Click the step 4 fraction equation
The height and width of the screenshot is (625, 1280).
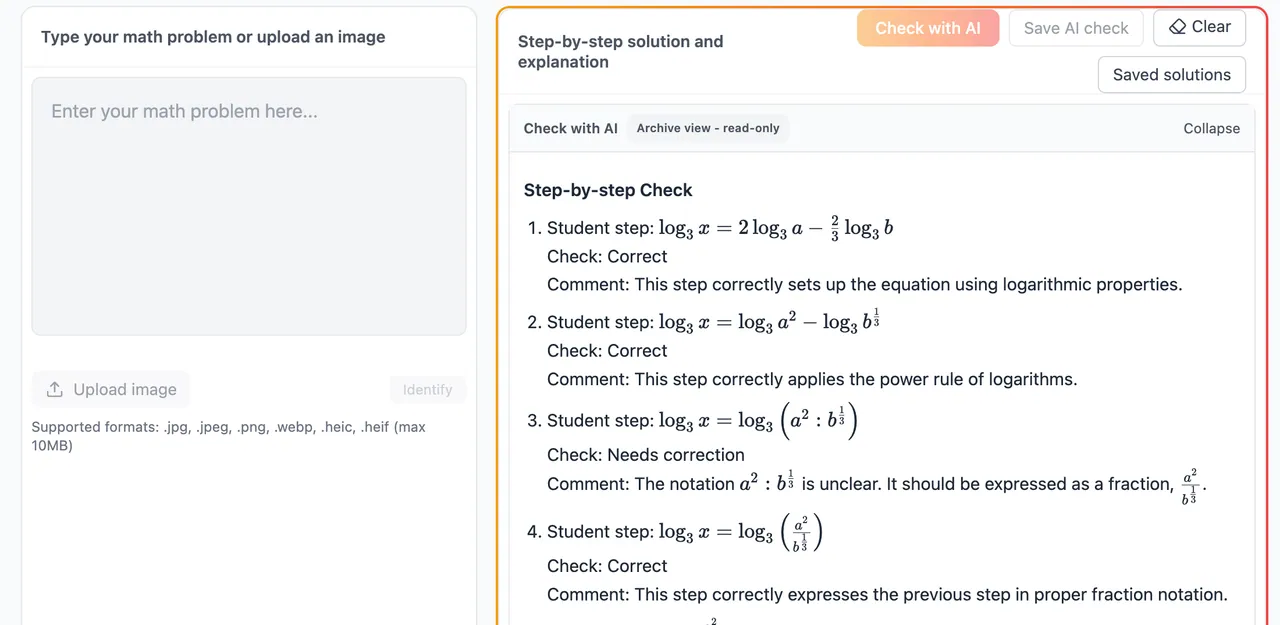740,532
